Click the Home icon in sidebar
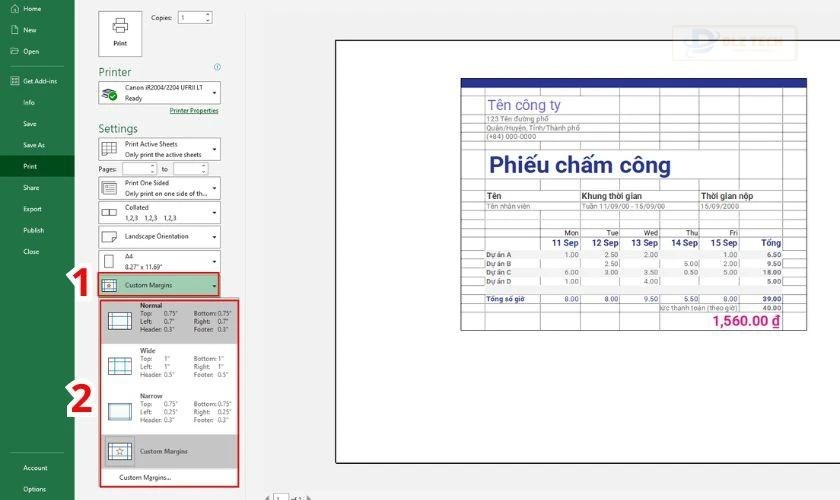Screen dimensions: 840x500 (x=13, y=9)
